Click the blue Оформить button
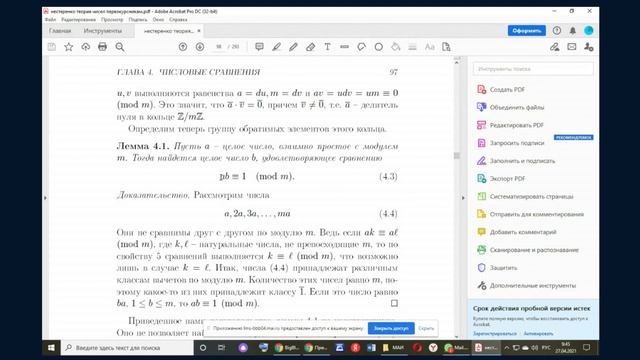Image resolution: width=640 pixels, height=360 pixels. pyautogui.click(x=527, y=31)
